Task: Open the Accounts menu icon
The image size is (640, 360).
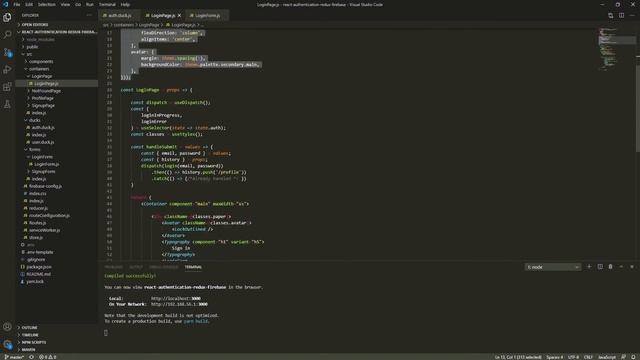Action: coord(7,327)
